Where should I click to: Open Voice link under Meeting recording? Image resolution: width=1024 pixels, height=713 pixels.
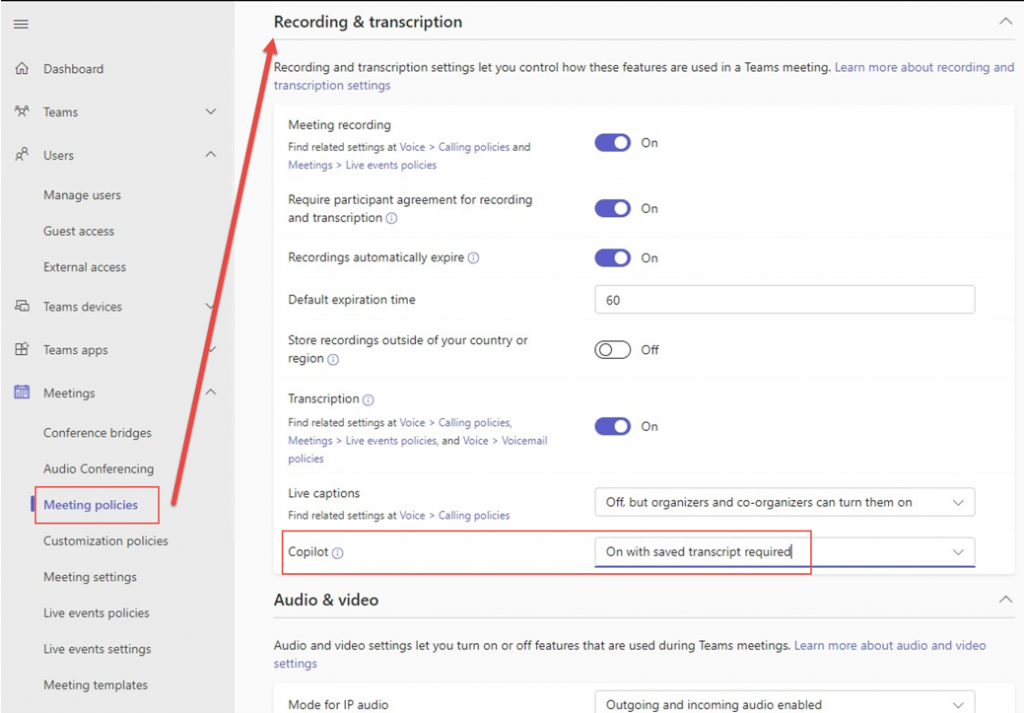[x=412, y=148]
